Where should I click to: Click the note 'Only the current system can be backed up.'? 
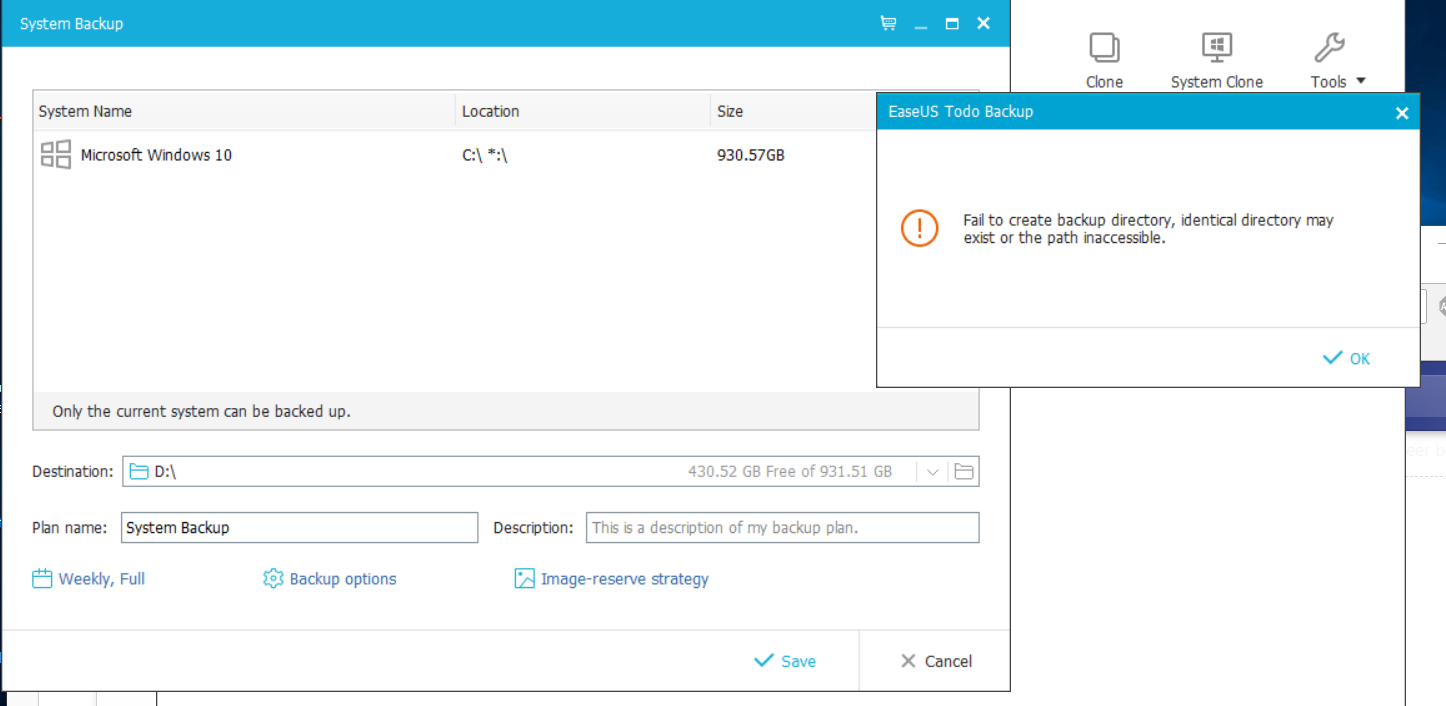pos(202,411)
